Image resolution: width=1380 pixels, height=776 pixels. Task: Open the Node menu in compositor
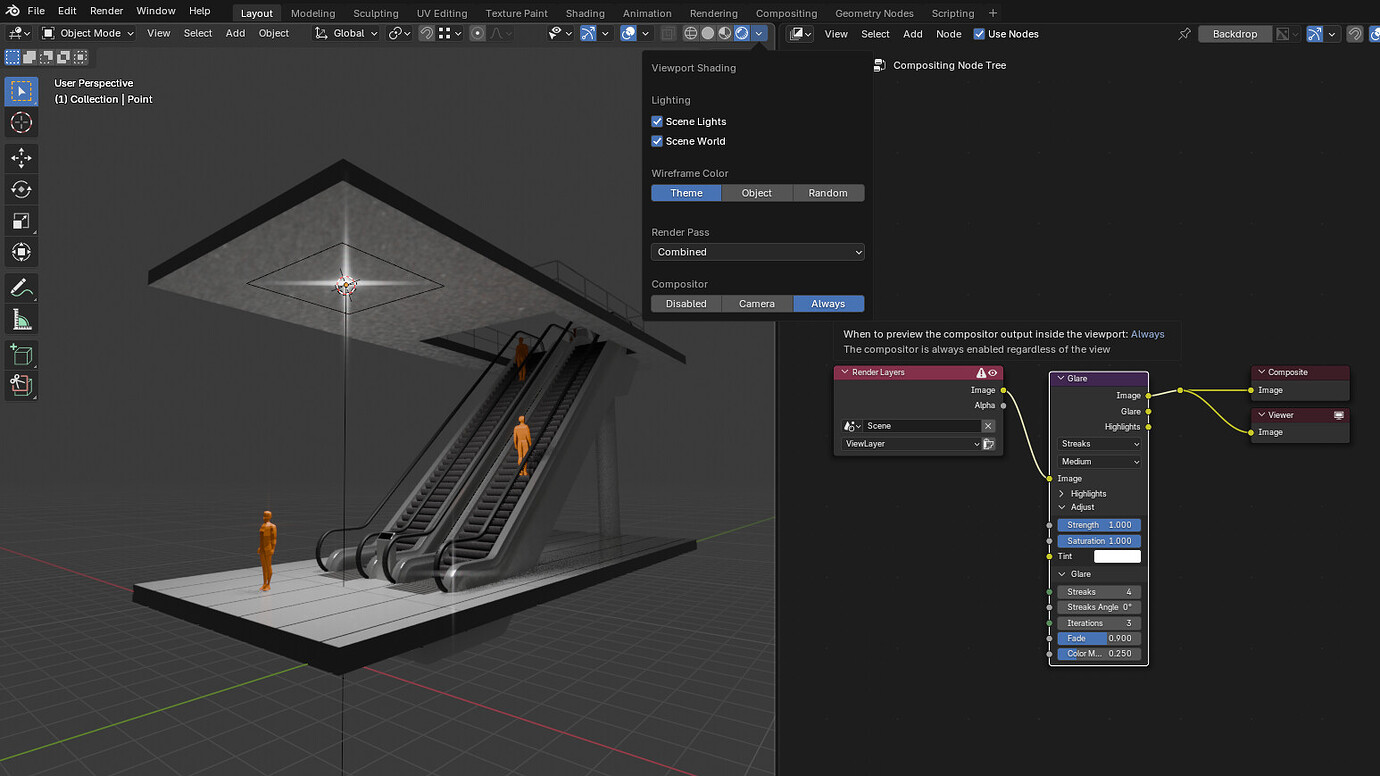click(x=948, y=34)
